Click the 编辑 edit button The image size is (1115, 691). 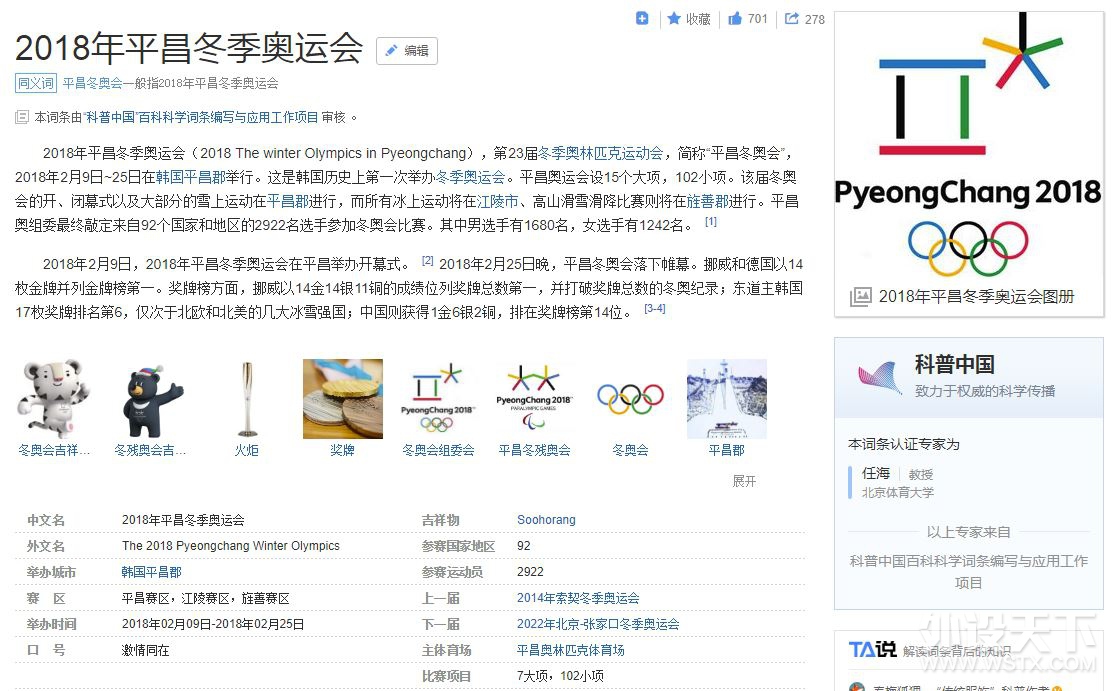[x=407, y=50]
